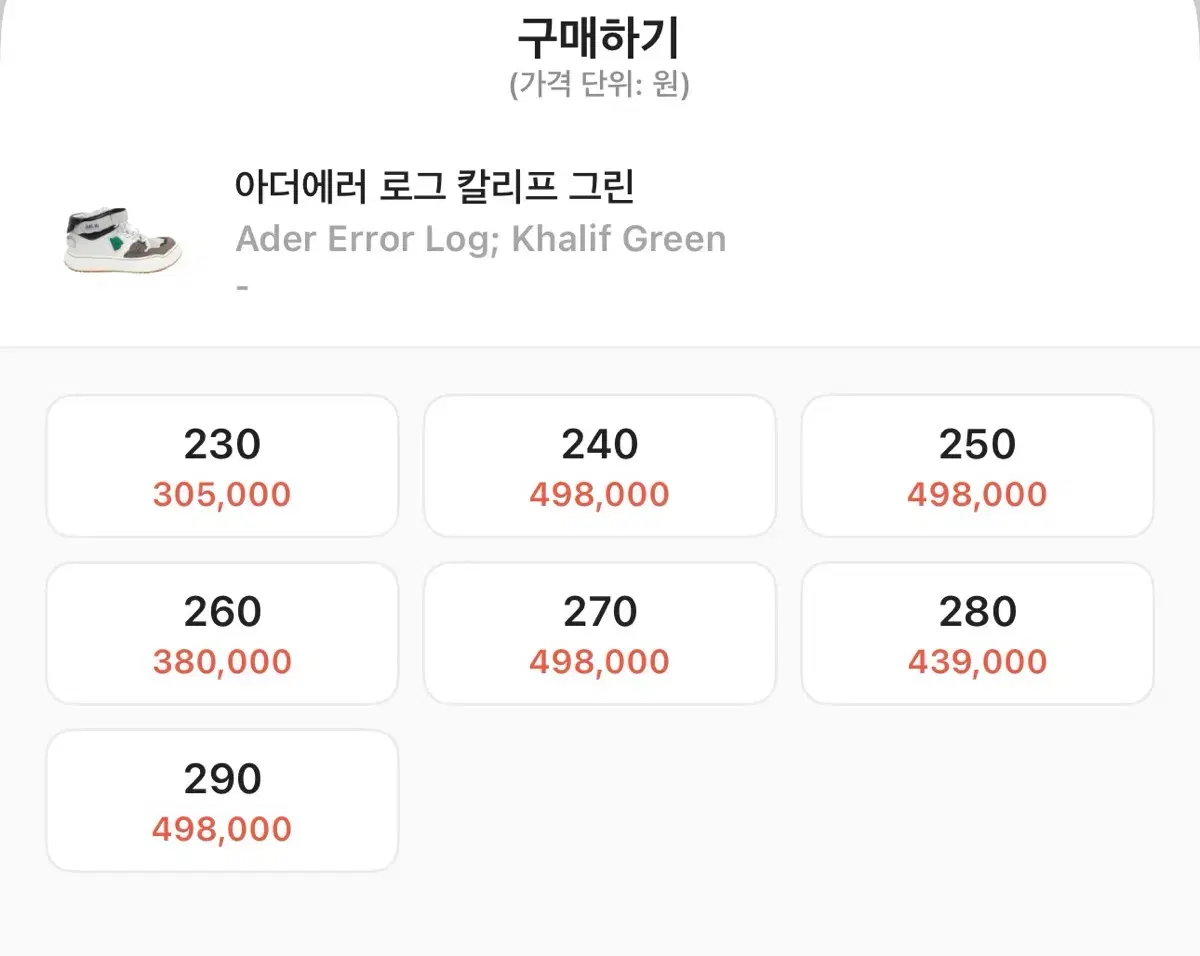Click the dash below the product subtitle
The height and width of the screenshot is (956, 1200).
click(x=242, y=287)
